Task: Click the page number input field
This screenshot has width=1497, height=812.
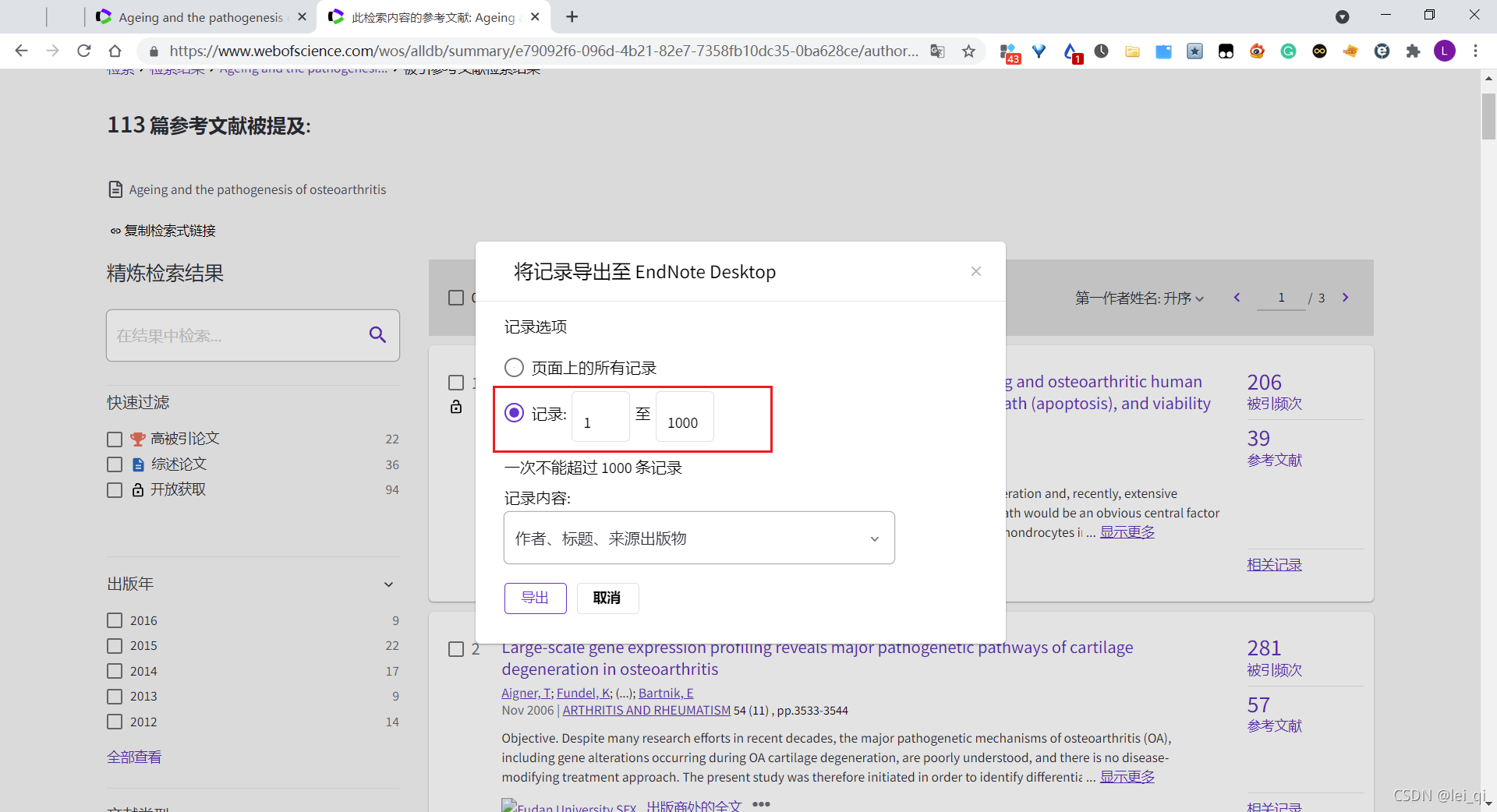Action: coord(1281,298)
